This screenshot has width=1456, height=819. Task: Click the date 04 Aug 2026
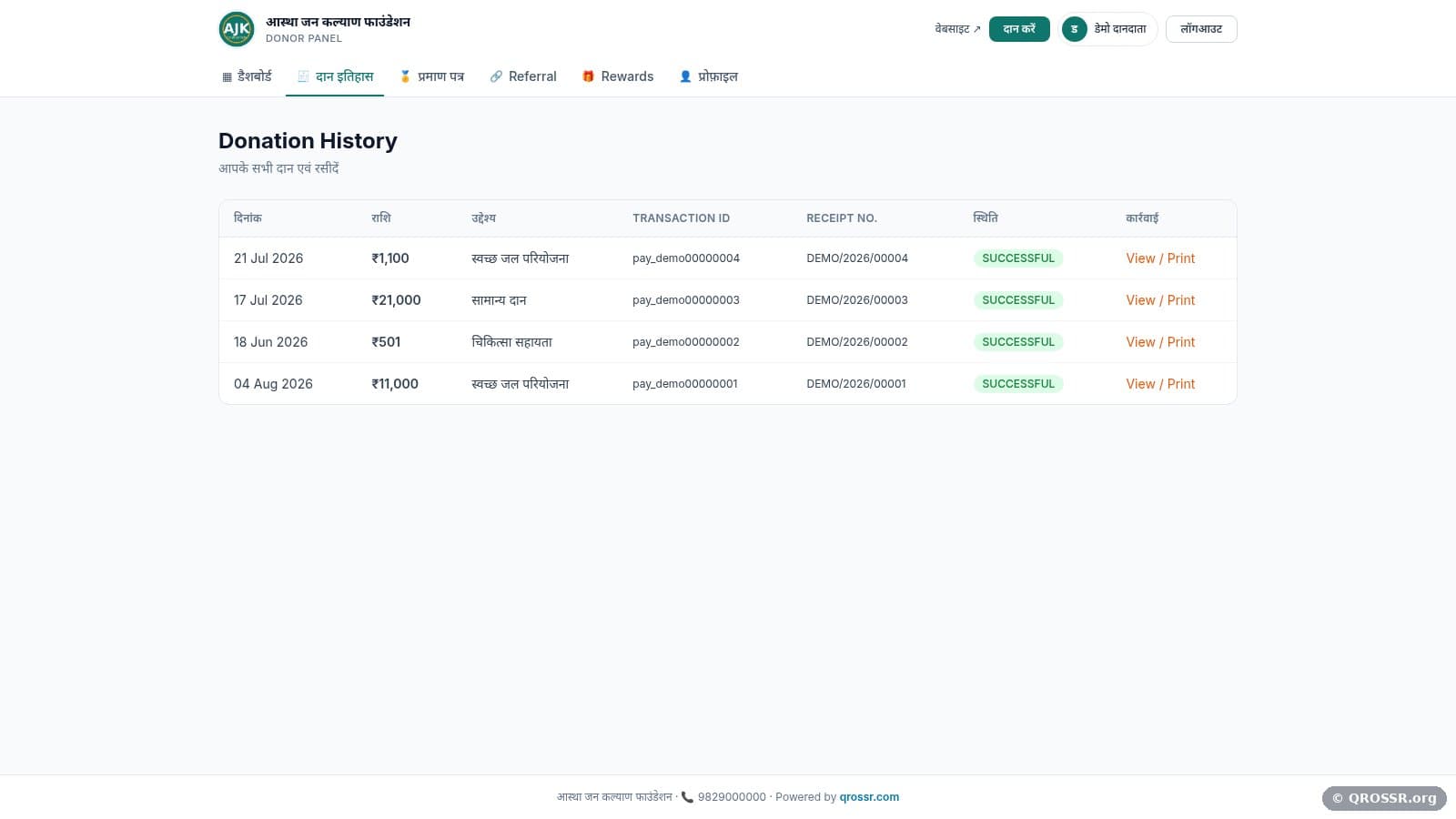click(273, 384)
